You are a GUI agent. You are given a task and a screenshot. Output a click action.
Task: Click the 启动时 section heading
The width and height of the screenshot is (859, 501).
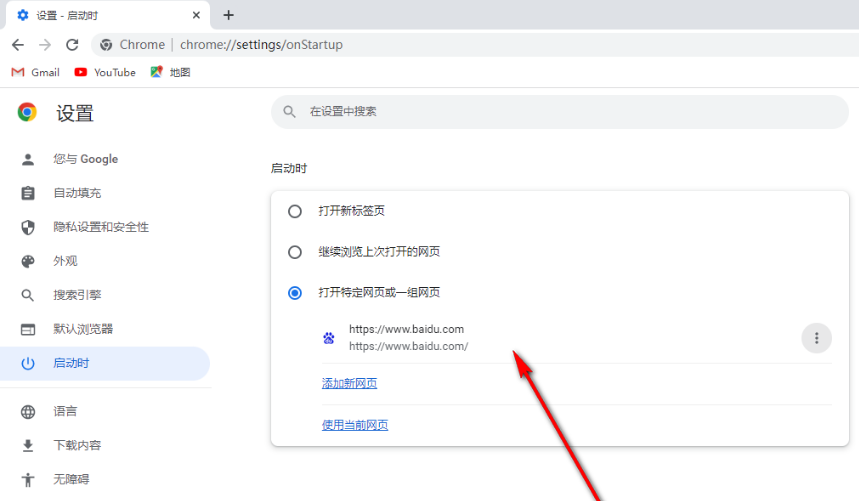289,168
